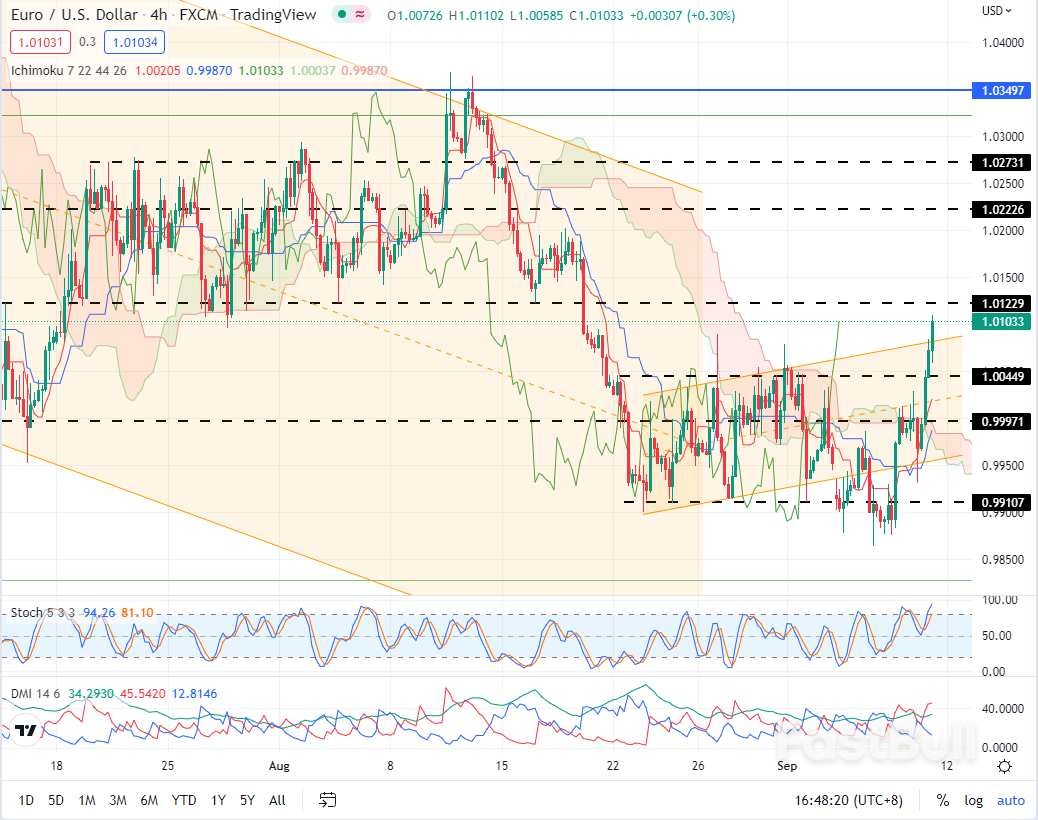Enable logarithmic scale
1038x820 pixels.
point(973,800)
